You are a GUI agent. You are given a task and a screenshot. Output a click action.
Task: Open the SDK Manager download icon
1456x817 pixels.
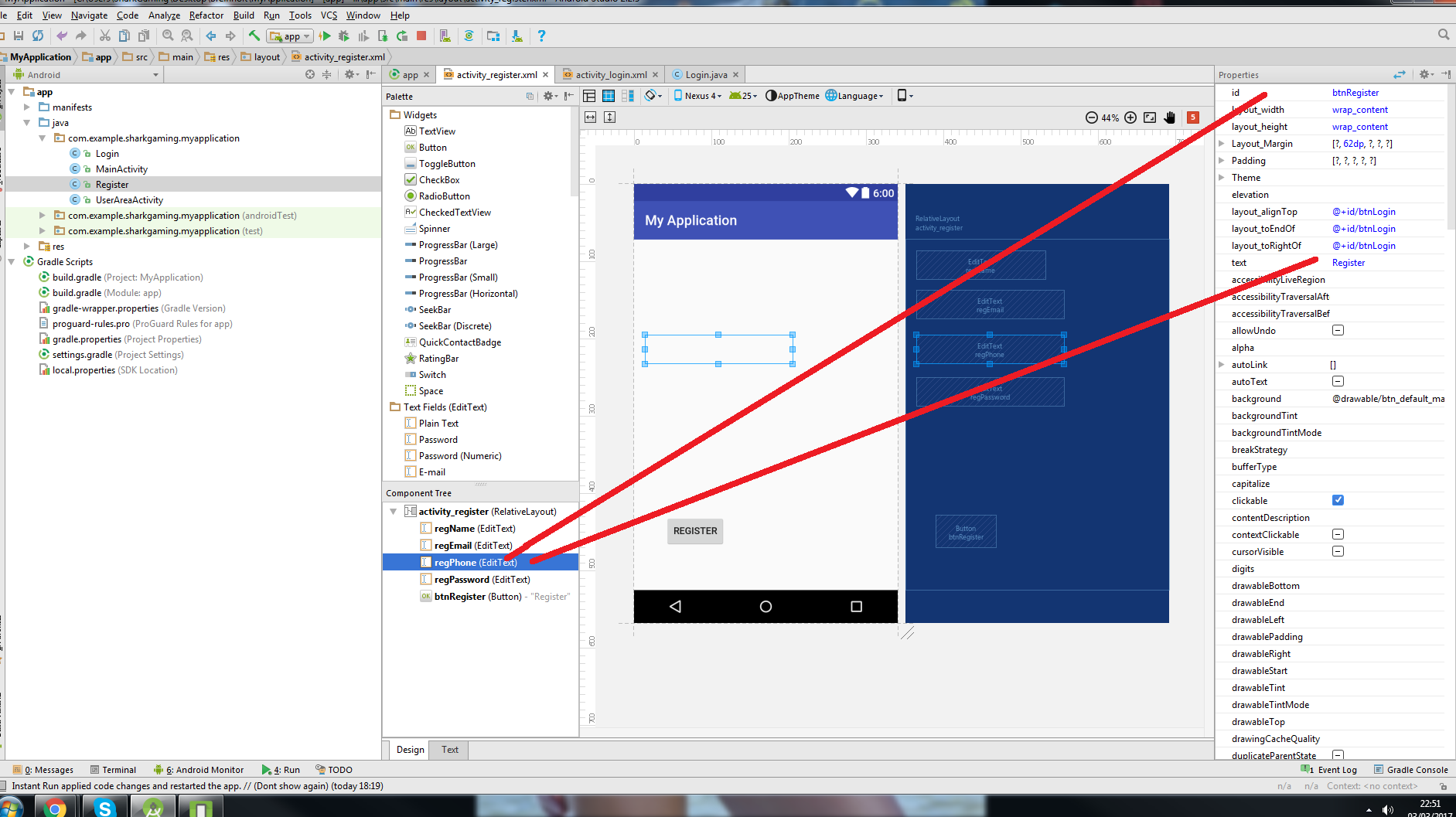point(517,36)
